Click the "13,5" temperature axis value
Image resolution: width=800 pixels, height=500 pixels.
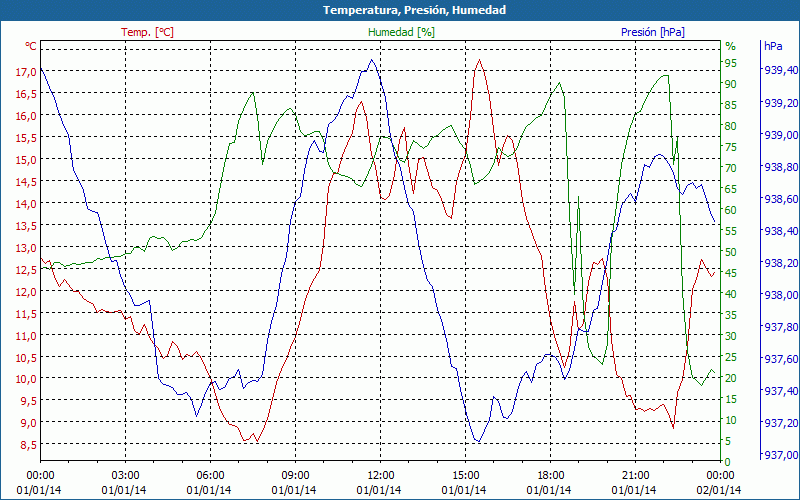point(26,226)
